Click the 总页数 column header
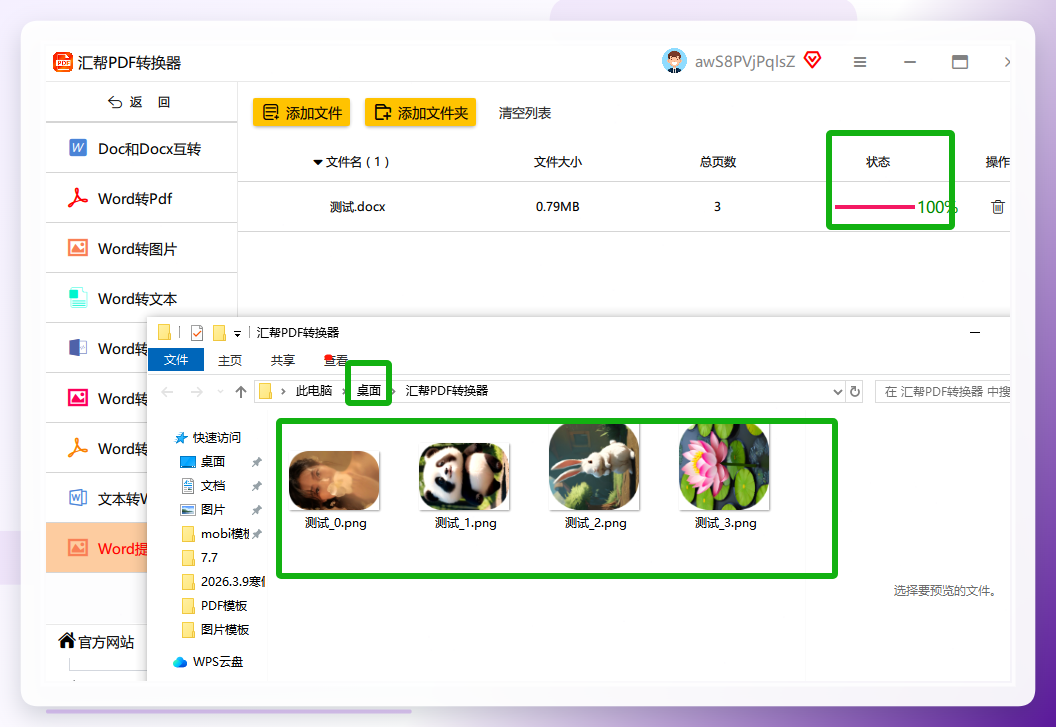1056x727 pixels. (x=718, y=162)
